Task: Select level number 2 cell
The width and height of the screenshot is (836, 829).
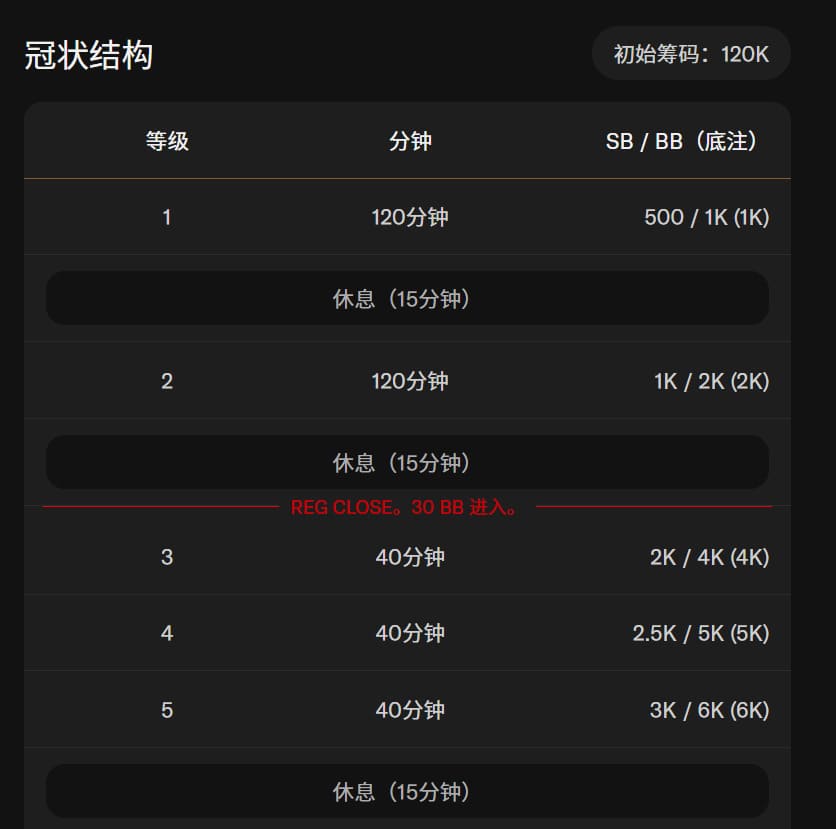Action: pos(167,381)
